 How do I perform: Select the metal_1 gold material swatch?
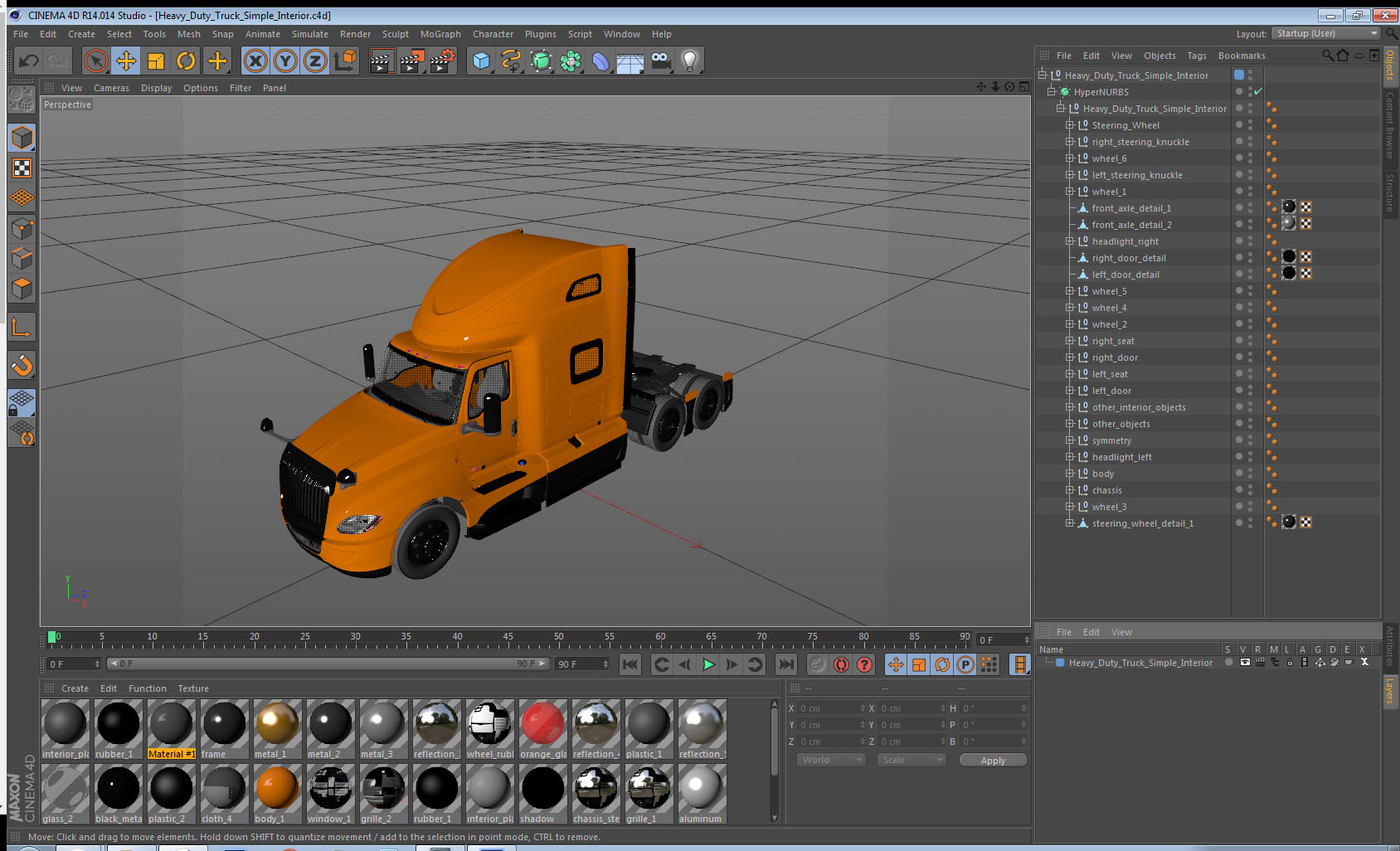(x=277, y=729)
